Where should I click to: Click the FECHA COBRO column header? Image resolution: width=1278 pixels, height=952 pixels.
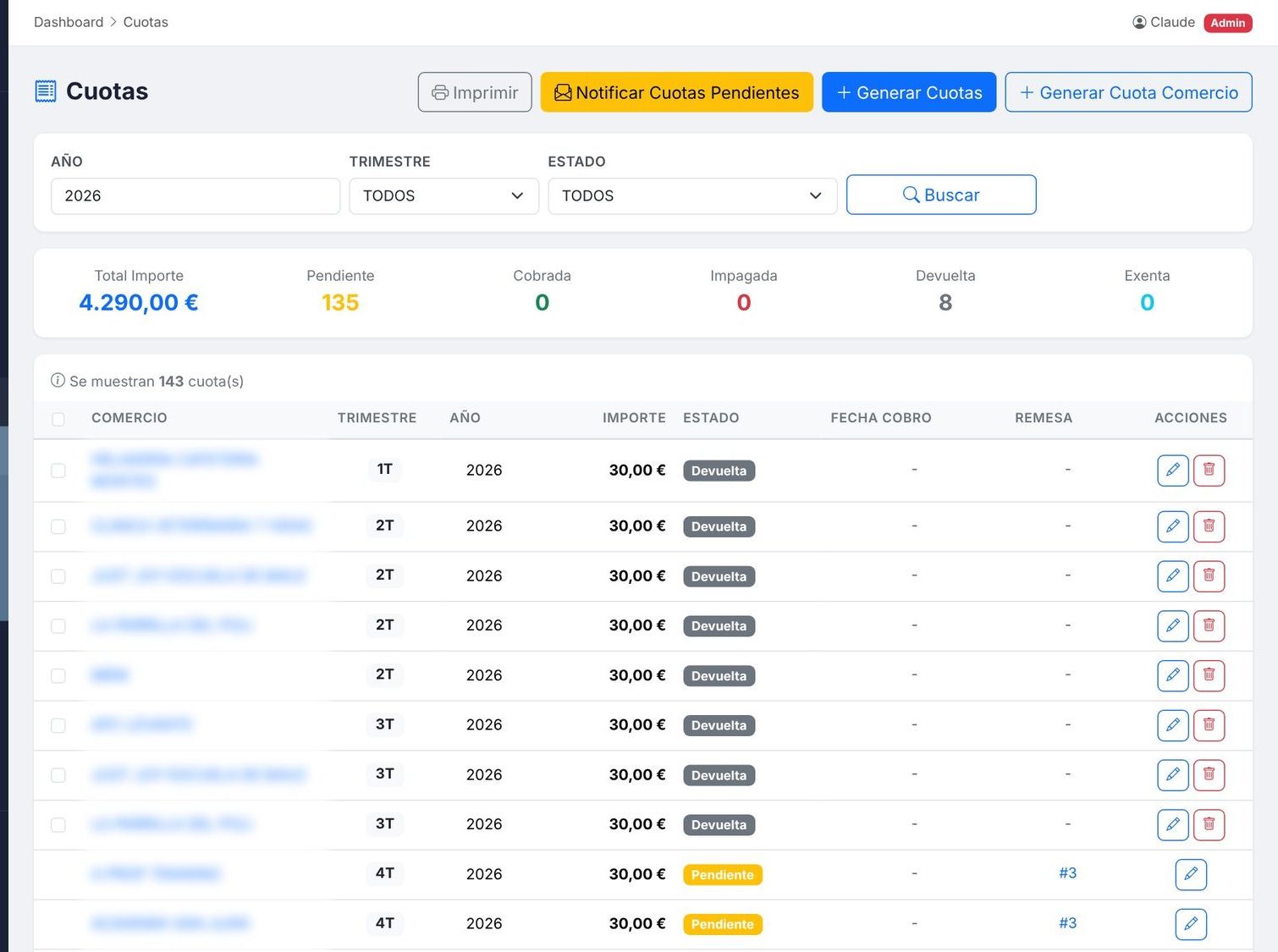881,418
